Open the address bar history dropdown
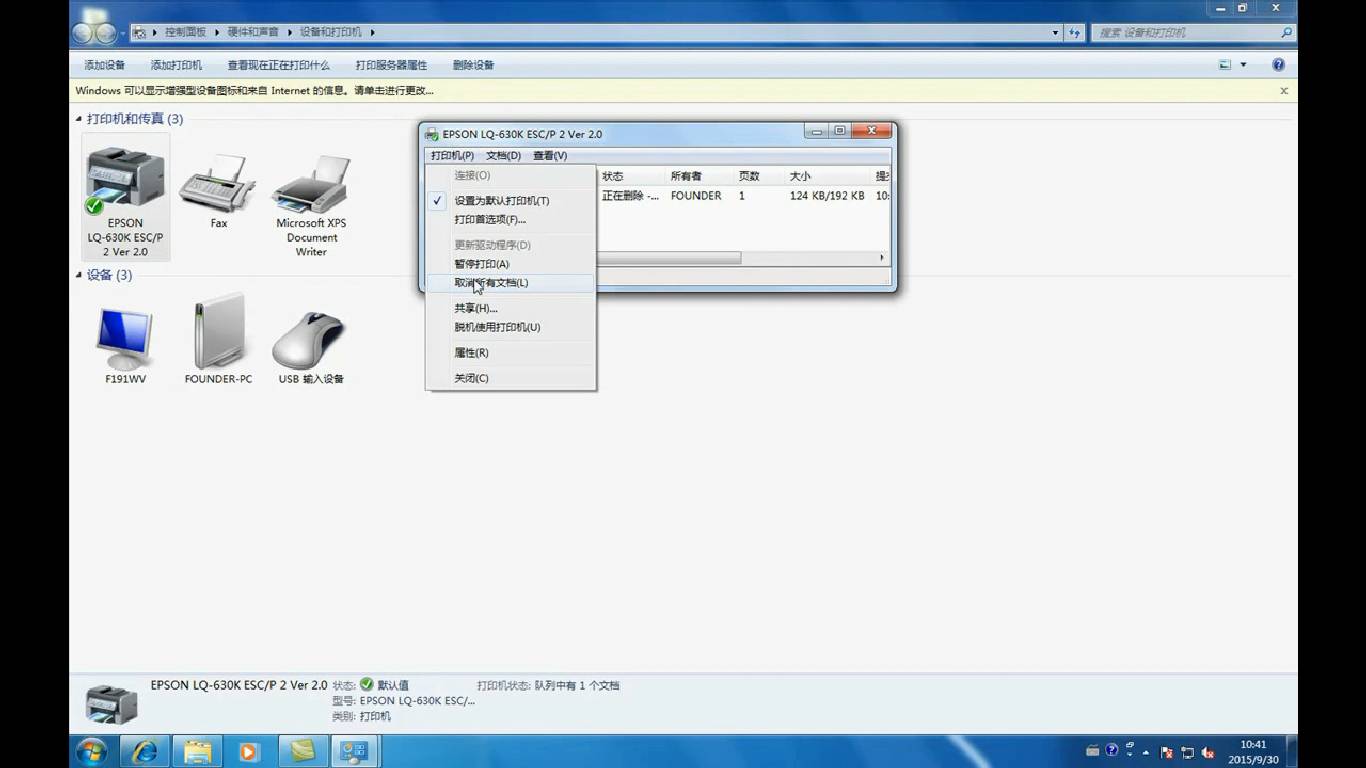Viewport: 1366px width, 768px height. point(1056,32)
